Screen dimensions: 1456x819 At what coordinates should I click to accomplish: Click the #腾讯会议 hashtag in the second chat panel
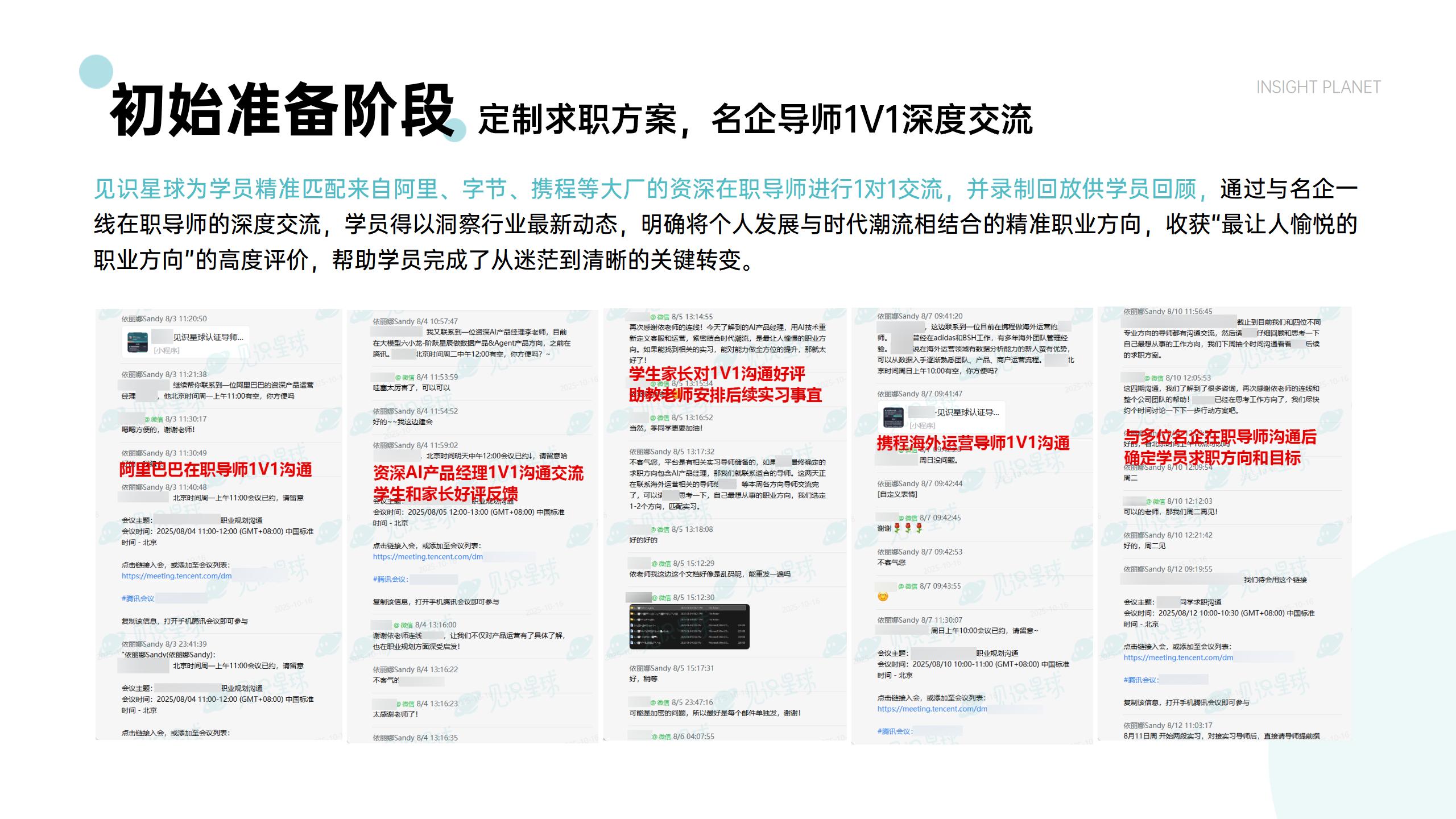click(390, 579)
